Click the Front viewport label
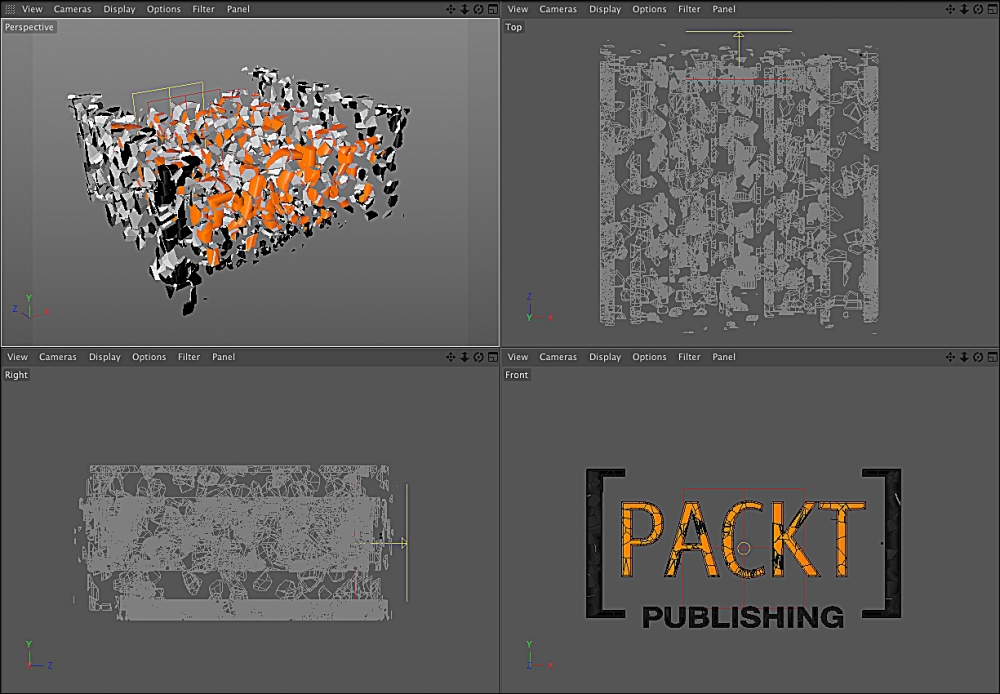 pos(517,374)
